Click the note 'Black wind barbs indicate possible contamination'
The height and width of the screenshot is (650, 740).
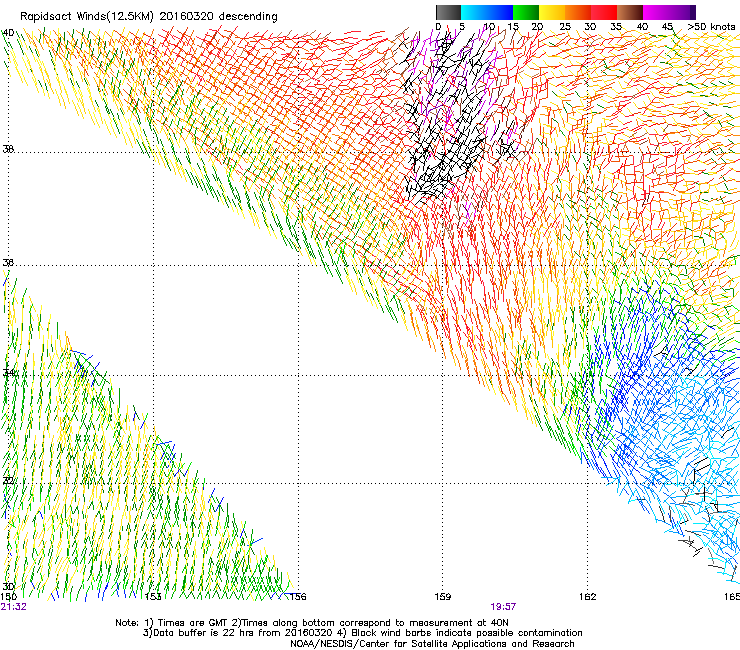[x=467, y=633]
